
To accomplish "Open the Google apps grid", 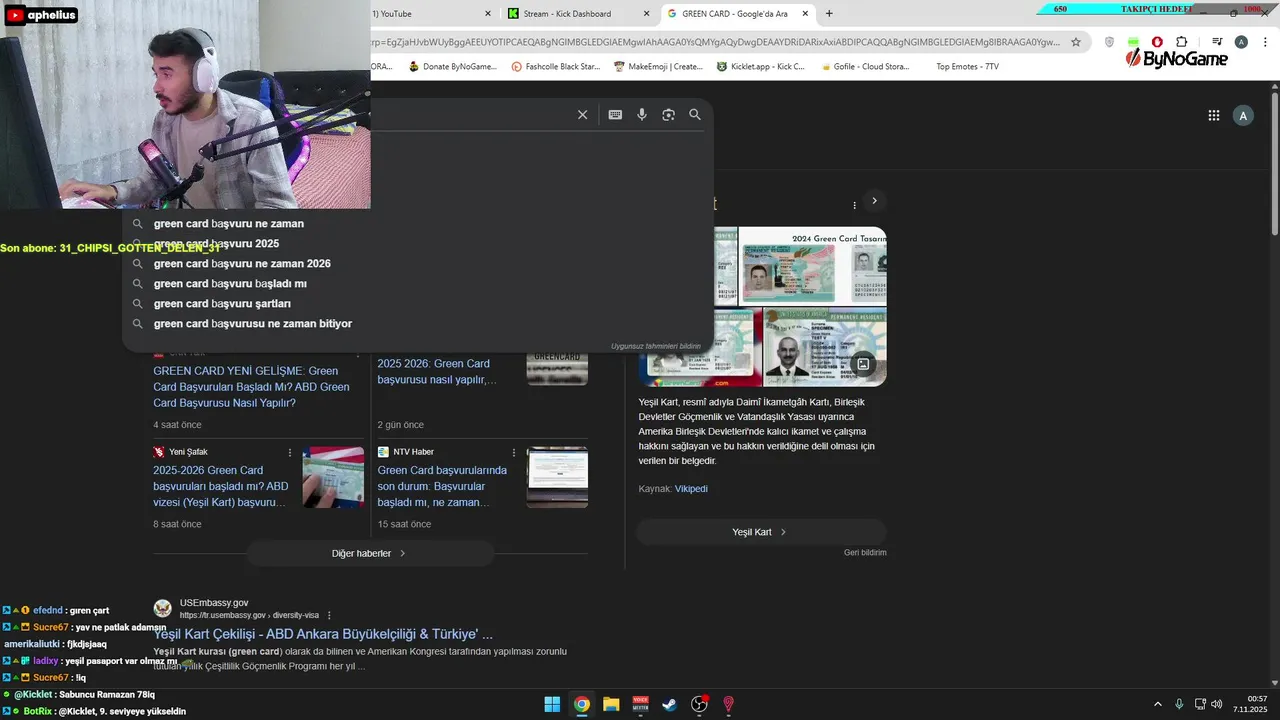I will pyautogui.click(x=1214, y=116).
